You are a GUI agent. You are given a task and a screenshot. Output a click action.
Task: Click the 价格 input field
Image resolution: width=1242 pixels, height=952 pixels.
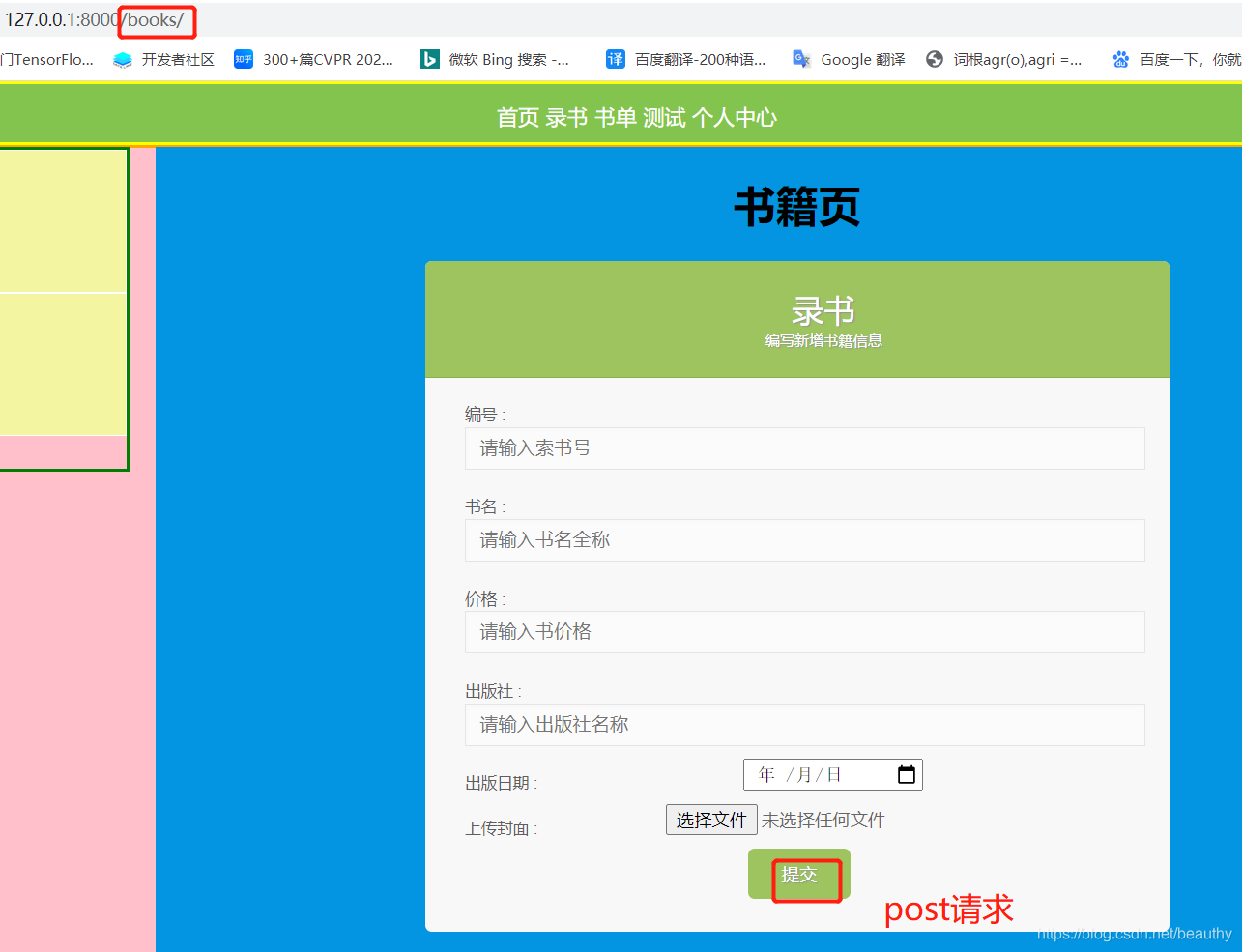click(x=804, y=632)
